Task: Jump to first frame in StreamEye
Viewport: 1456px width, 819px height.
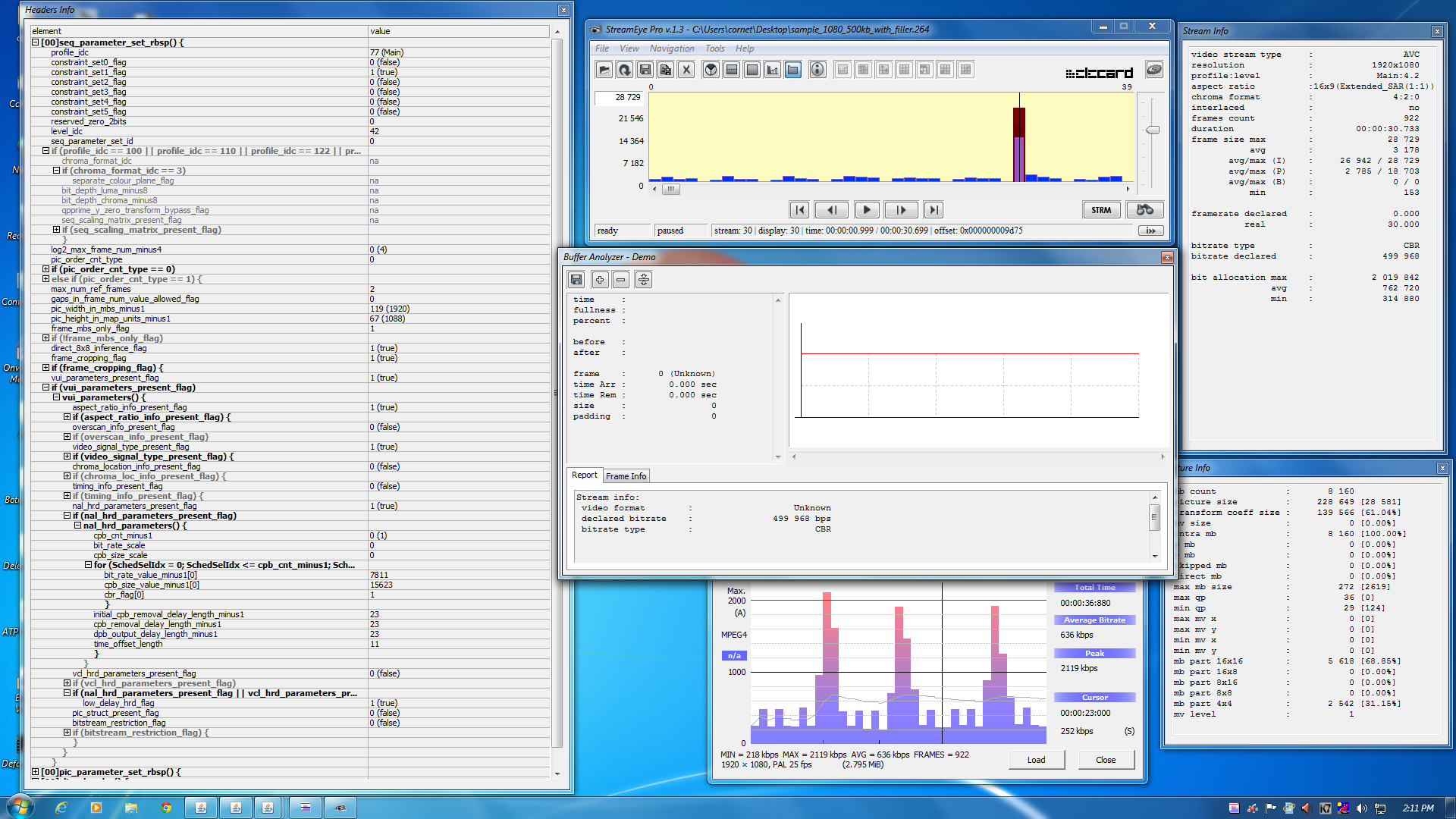Action: [799, 210]
